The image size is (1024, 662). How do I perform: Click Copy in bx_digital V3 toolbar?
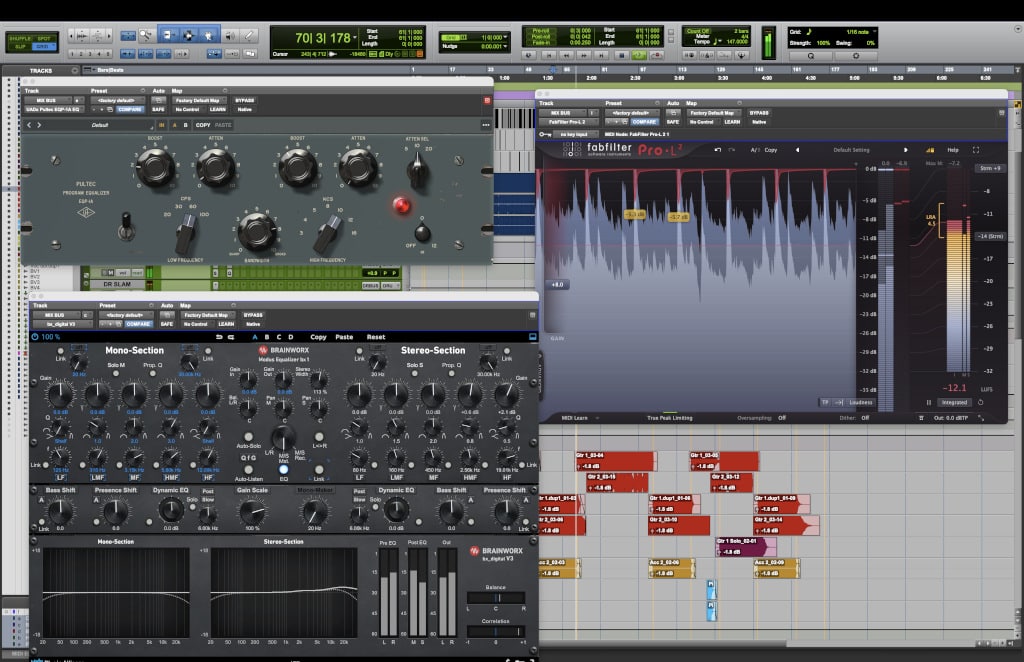pos(318,337)
